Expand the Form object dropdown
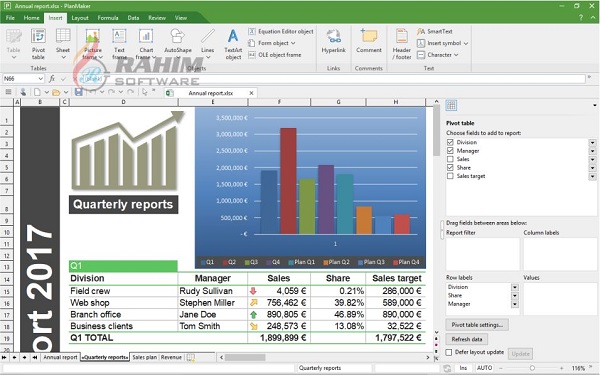This screenshot has height=375, width=600. coord(293,43)
